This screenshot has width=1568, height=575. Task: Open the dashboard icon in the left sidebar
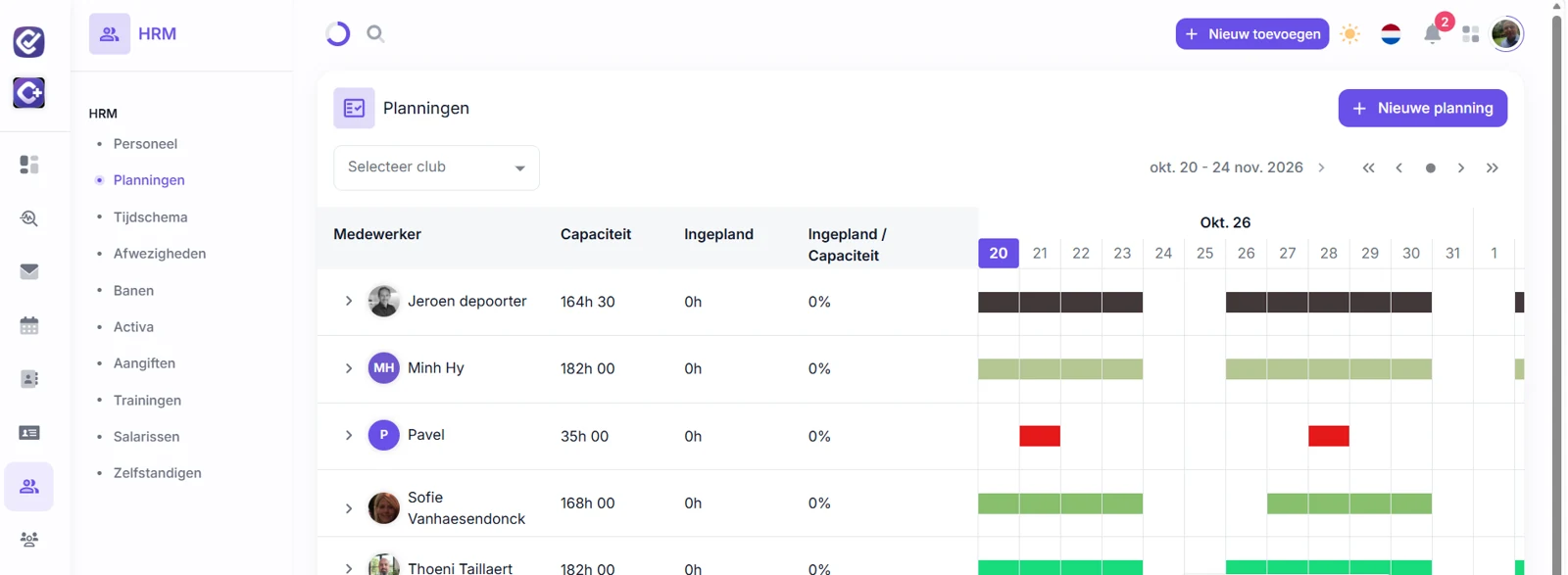point(29,165)
